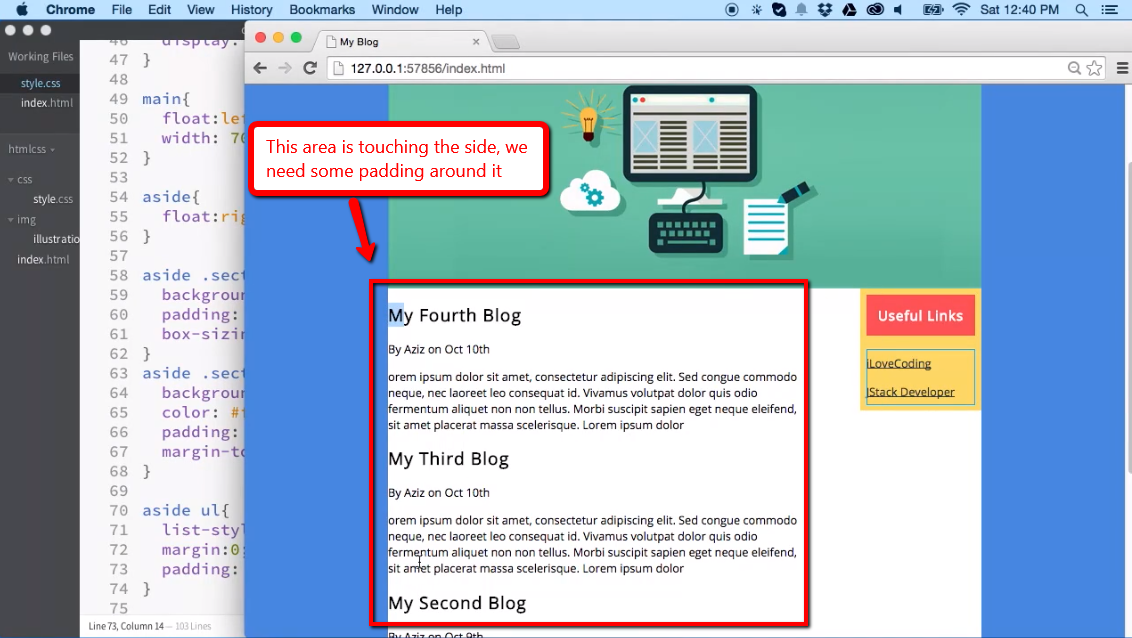Bookmark the page using the star icon
The width and height of the screenshot is (1132, 638).
[1093, 68]
